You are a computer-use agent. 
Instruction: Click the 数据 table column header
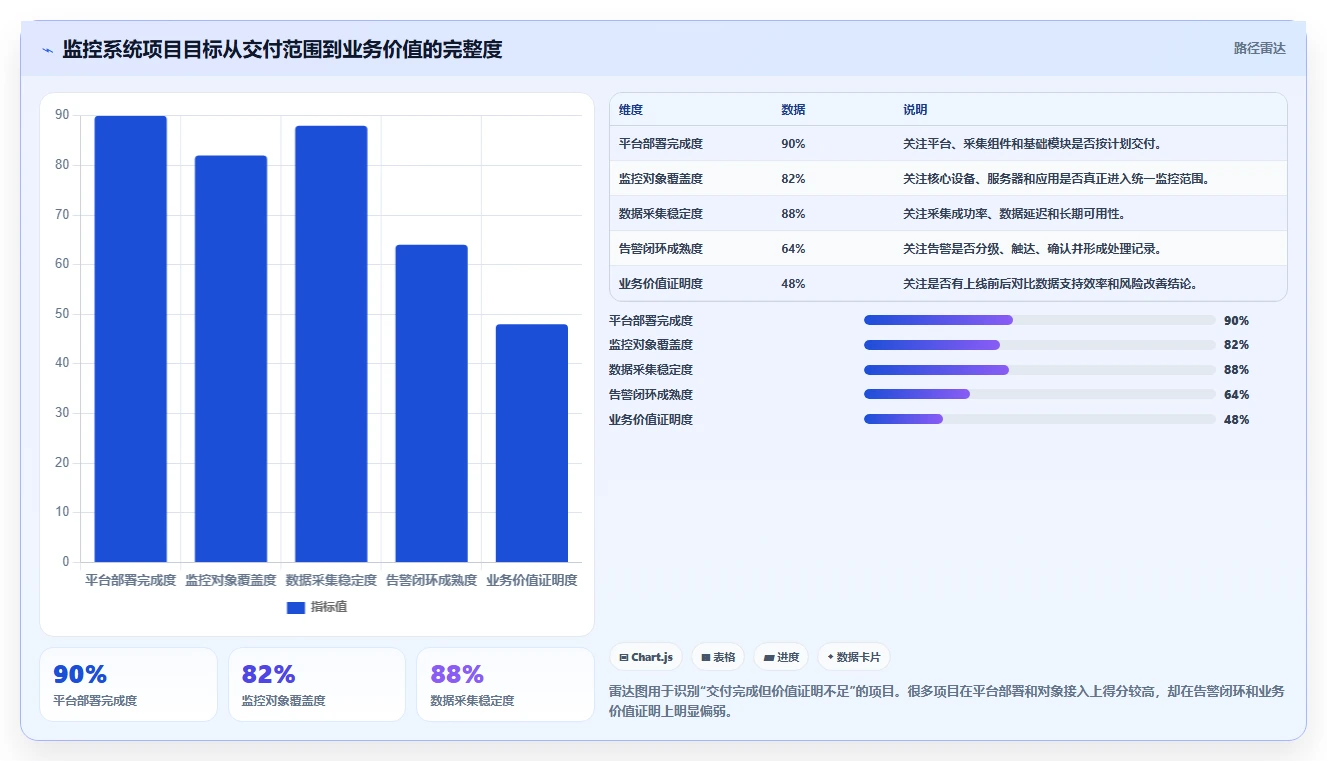(793, 109)
